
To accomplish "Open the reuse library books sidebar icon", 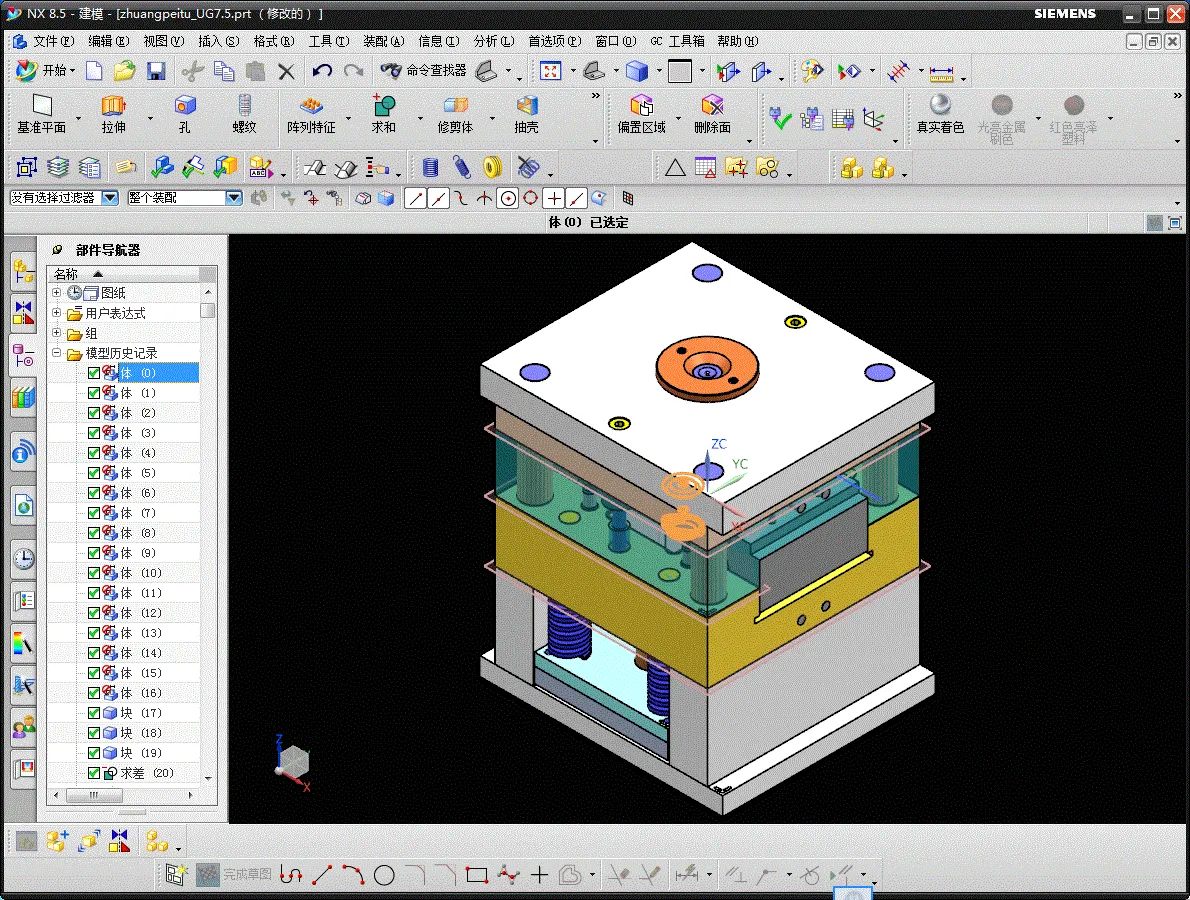I will [x=24, y=397].
